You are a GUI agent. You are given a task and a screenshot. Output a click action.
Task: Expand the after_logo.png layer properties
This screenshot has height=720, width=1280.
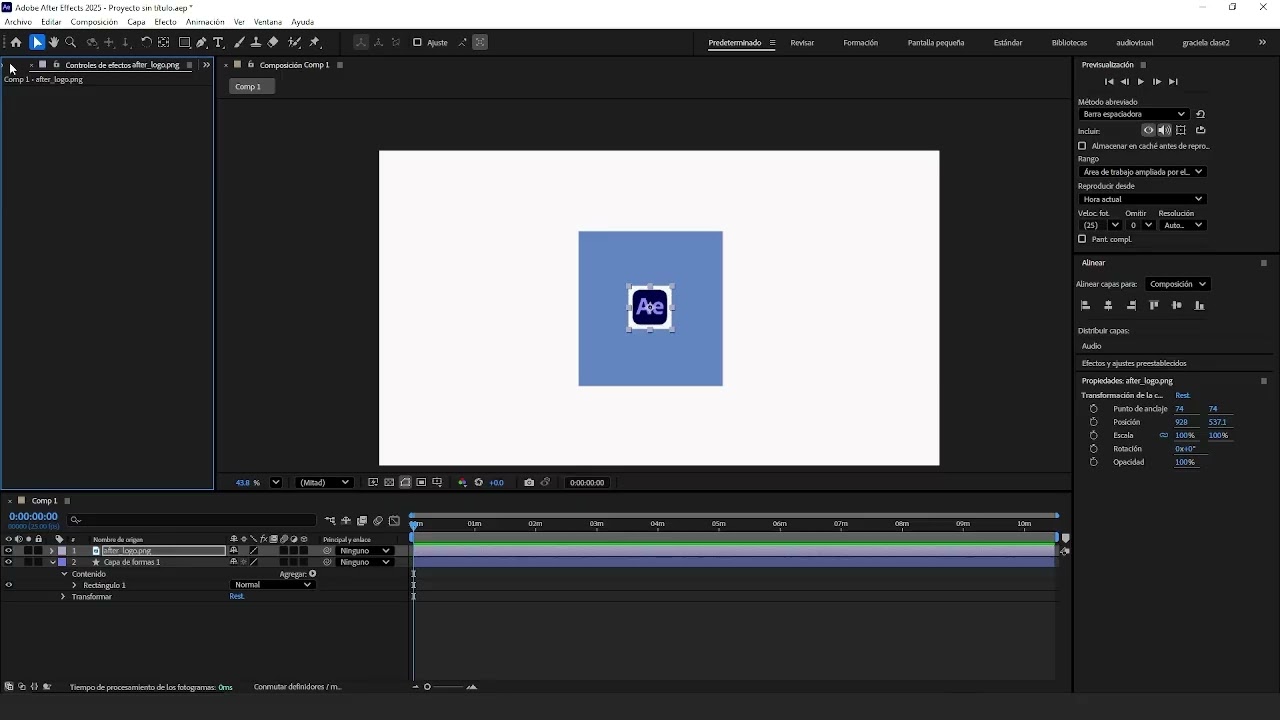point(52,551)
